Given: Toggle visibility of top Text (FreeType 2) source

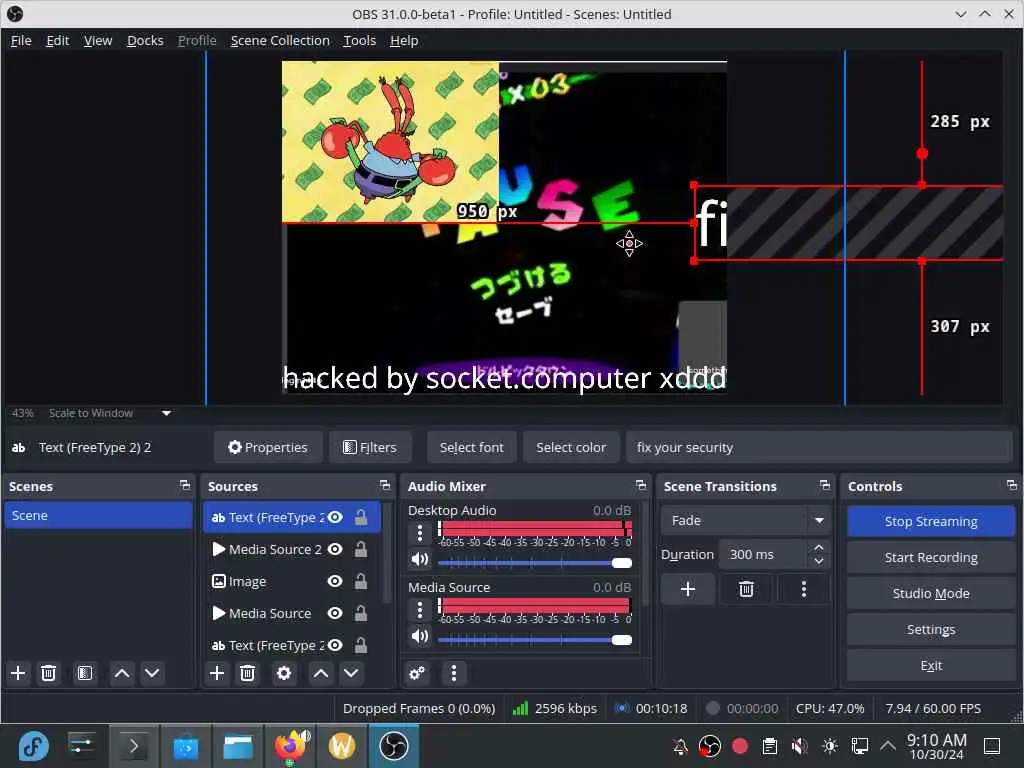Looking at the screenshot, I should pos(335,517).
